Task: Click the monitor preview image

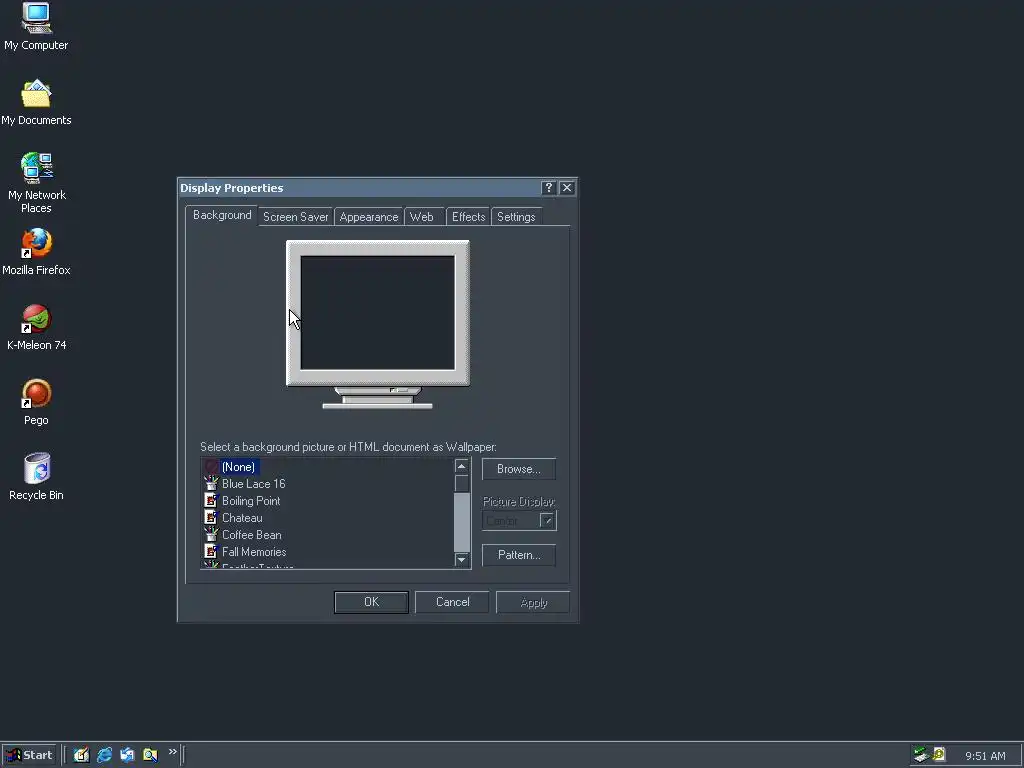Action: tap(377, 325)
